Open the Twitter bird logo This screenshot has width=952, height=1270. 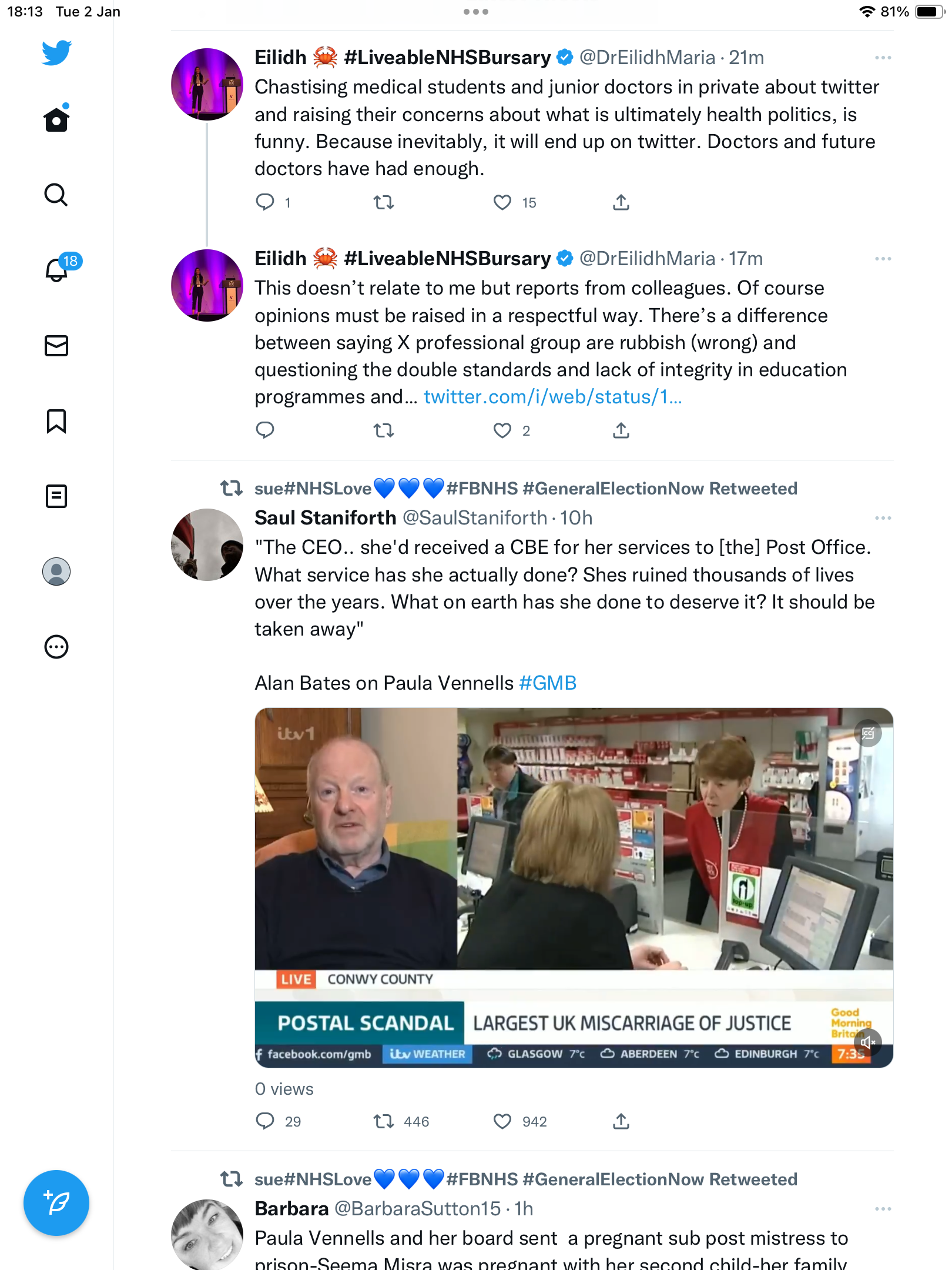coord(56,53)
